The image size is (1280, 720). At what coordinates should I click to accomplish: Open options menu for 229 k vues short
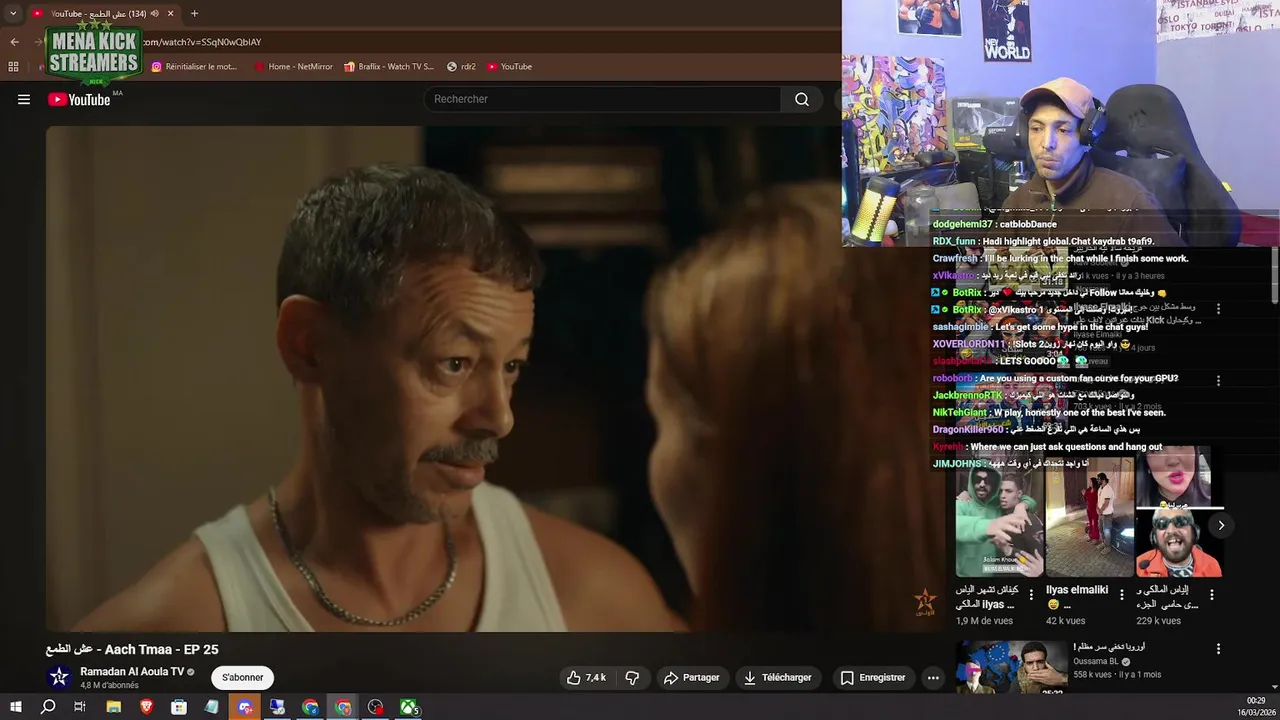1212,594
